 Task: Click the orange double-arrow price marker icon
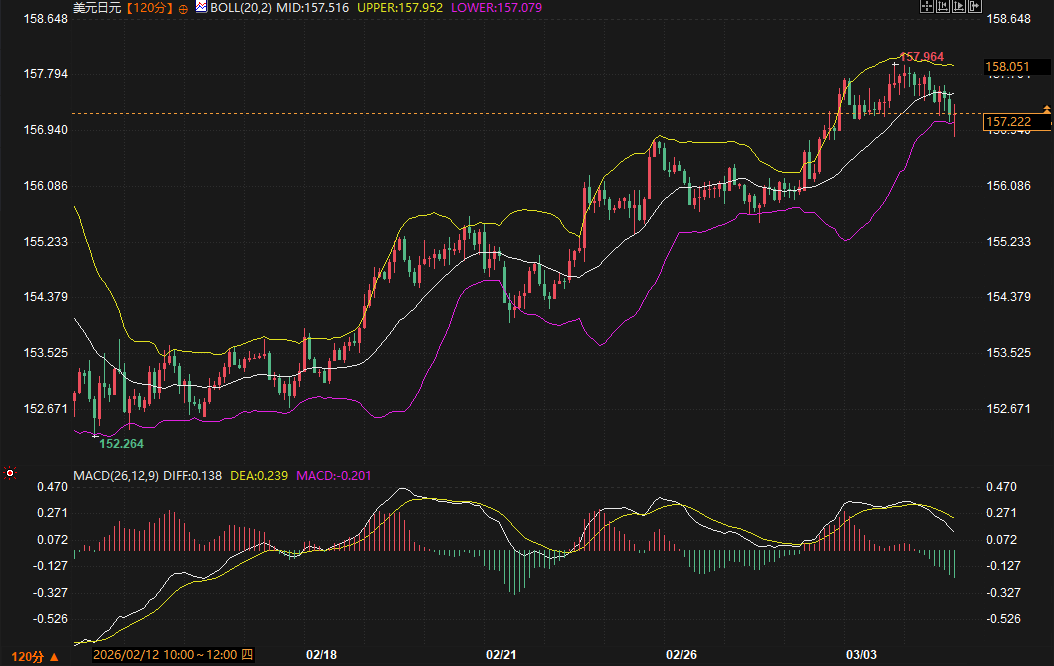(x=1047, y=107)
